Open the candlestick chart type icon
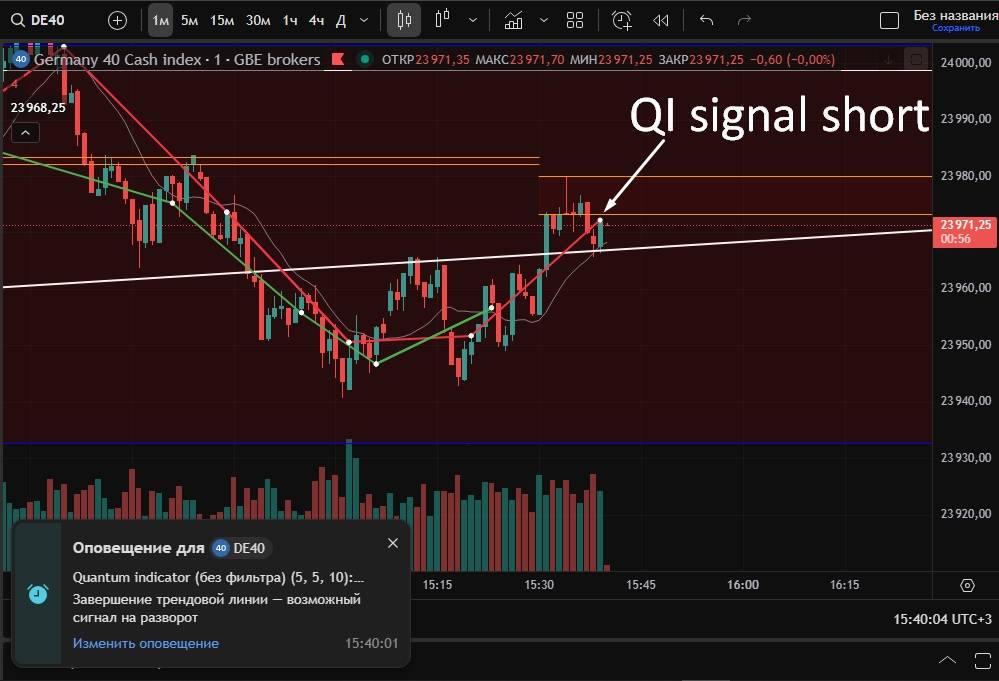This screenshot has width=999, height=681. (x=403, y=20)
